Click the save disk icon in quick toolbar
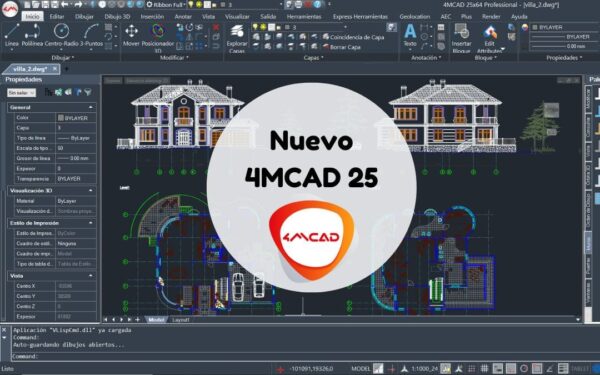This screenshot has height=375, width=600. pyautogui.click(x=45, y=5)
